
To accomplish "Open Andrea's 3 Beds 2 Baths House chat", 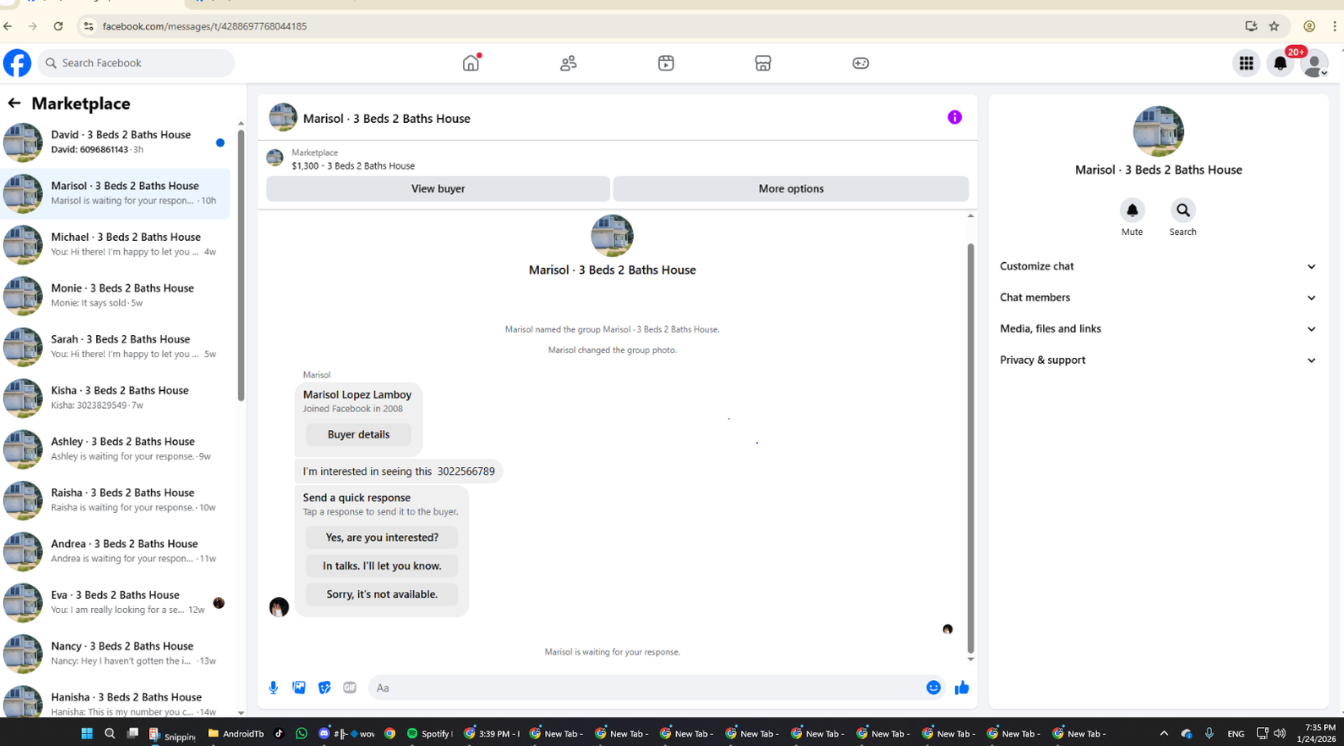I will tap(116, 551).
